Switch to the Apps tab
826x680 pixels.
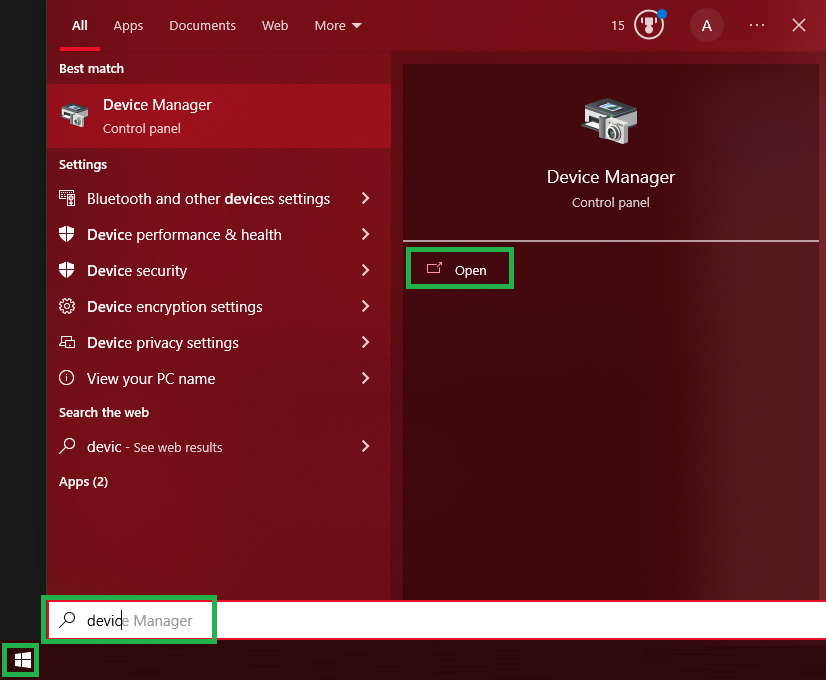coord(128,26)
